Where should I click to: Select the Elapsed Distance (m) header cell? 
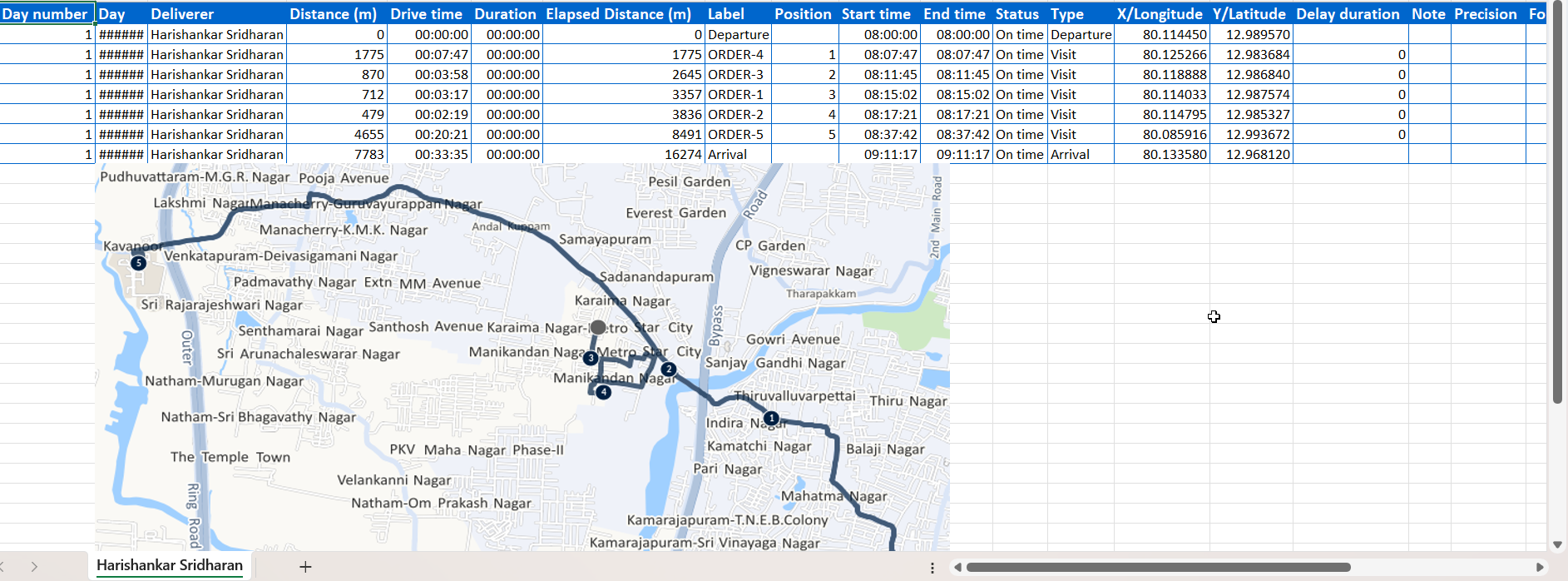[x=619, y=14]
